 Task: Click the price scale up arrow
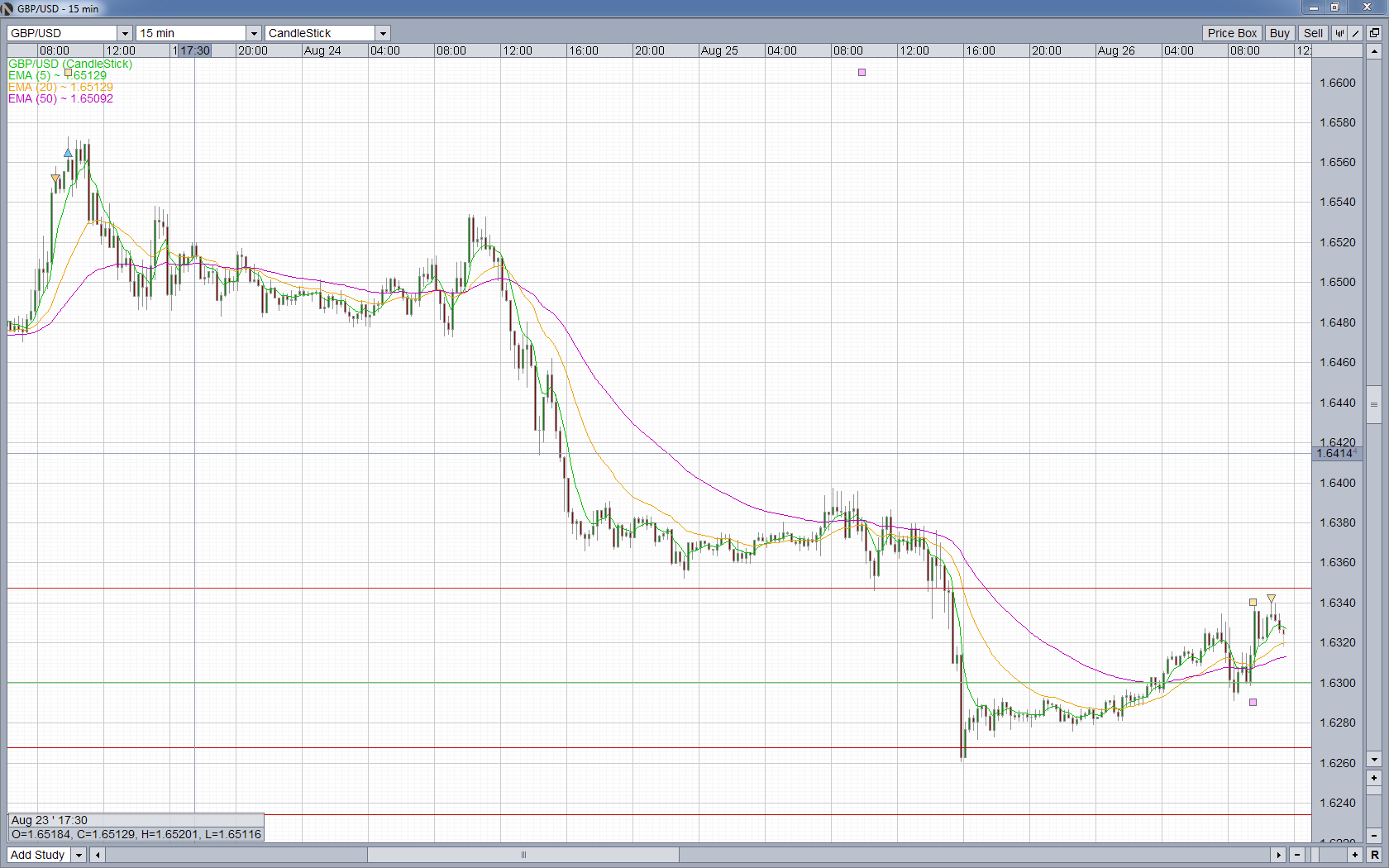point(1374,51)
